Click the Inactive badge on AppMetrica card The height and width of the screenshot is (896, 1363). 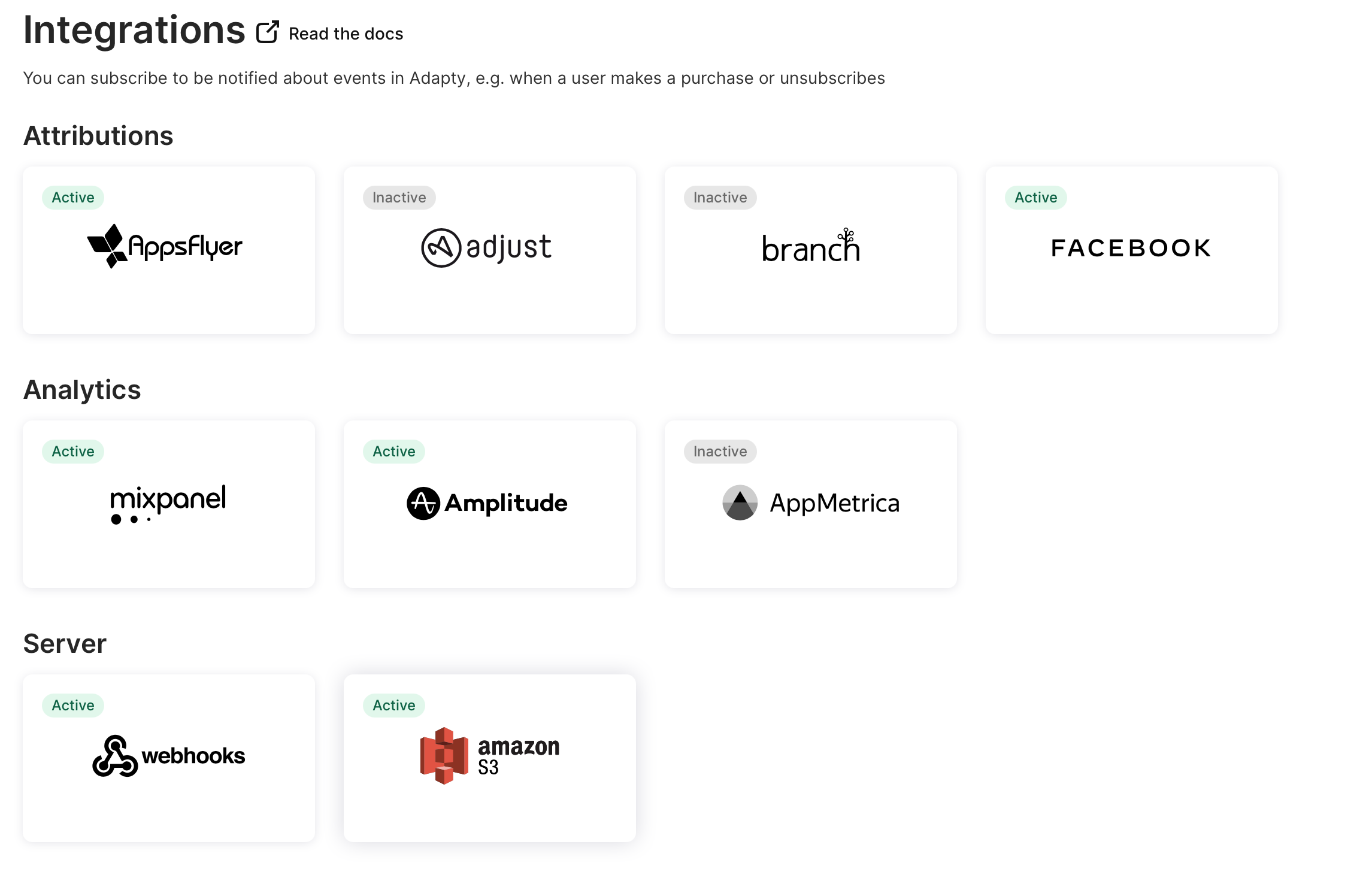coord(720,452)
